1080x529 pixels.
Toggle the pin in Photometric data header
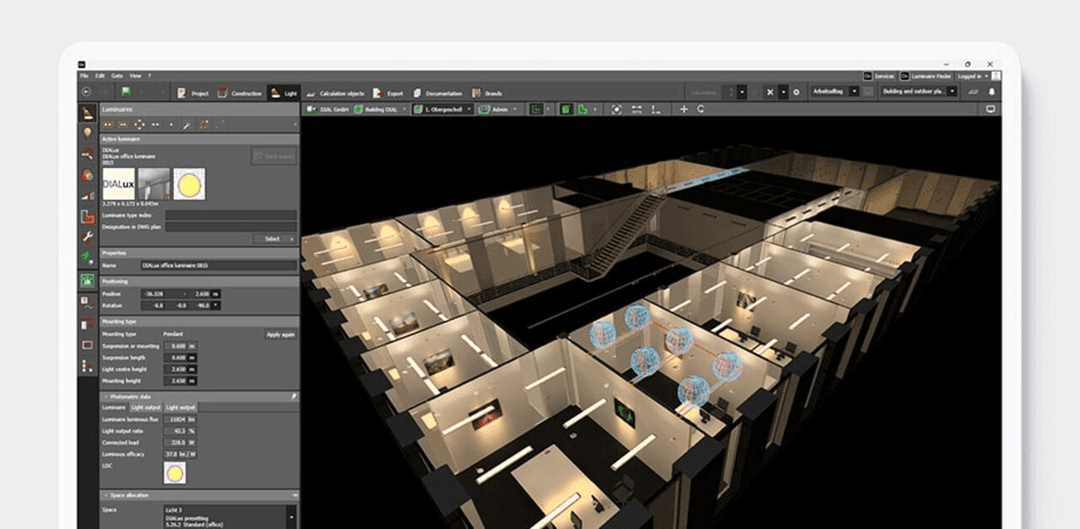click(293, 397)
